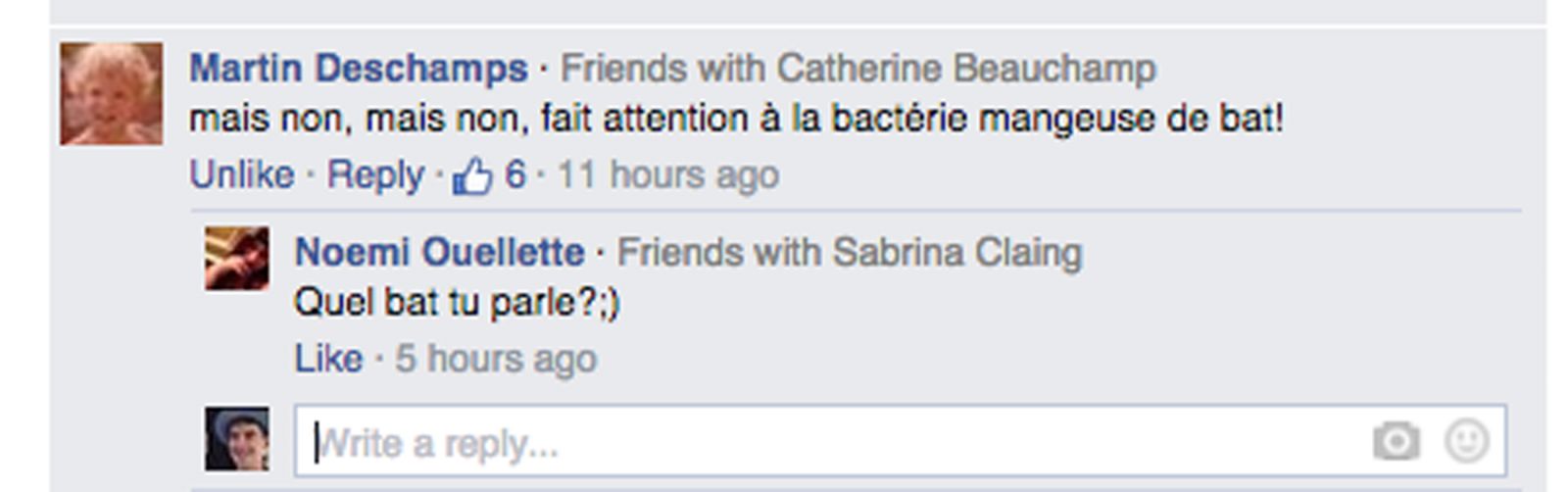
Task: Focus the "Write a reply..." field
Action: pyautogui.click(x=833, y=443)
